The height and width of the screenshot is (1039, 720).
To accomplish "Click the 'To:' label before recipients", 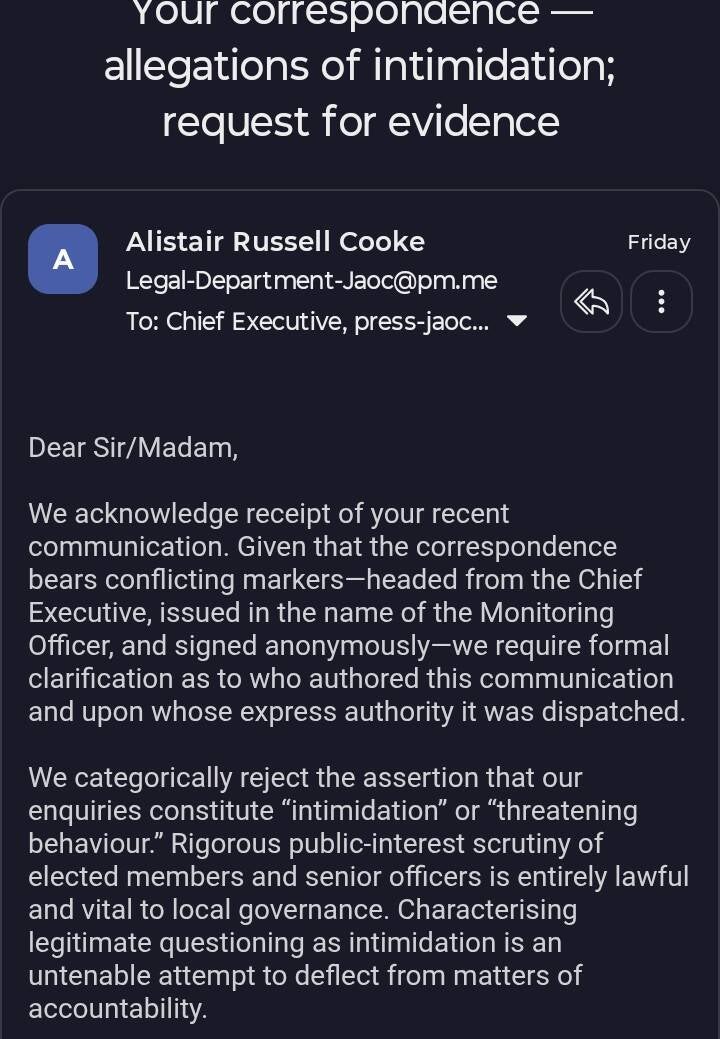I will pos(142,321).
